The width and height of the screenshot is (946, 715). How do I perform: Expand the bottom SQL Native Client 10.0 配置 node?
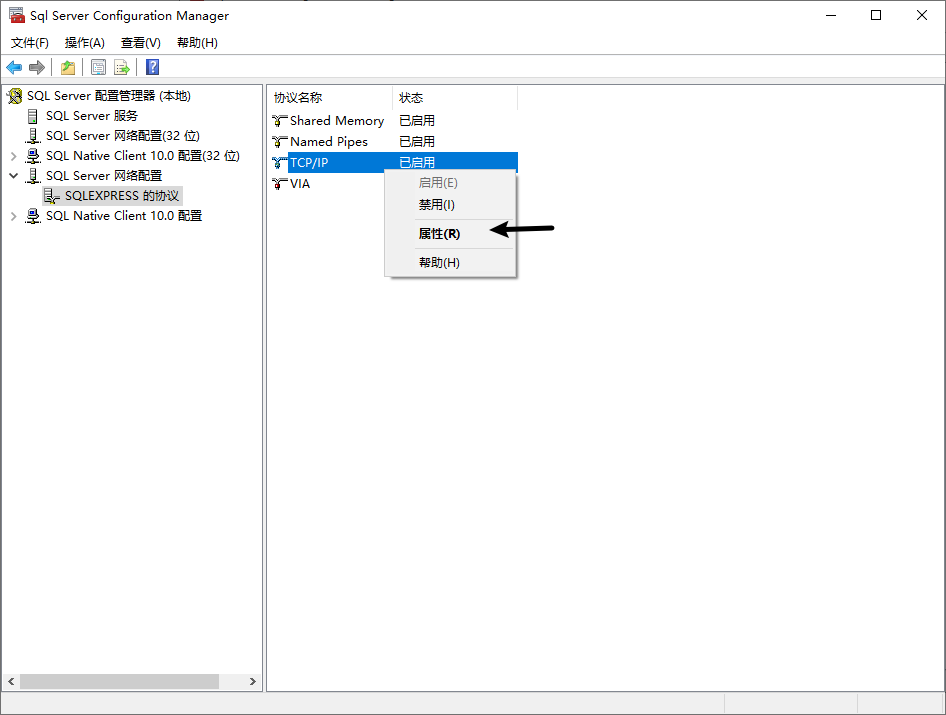click(13, 216)
